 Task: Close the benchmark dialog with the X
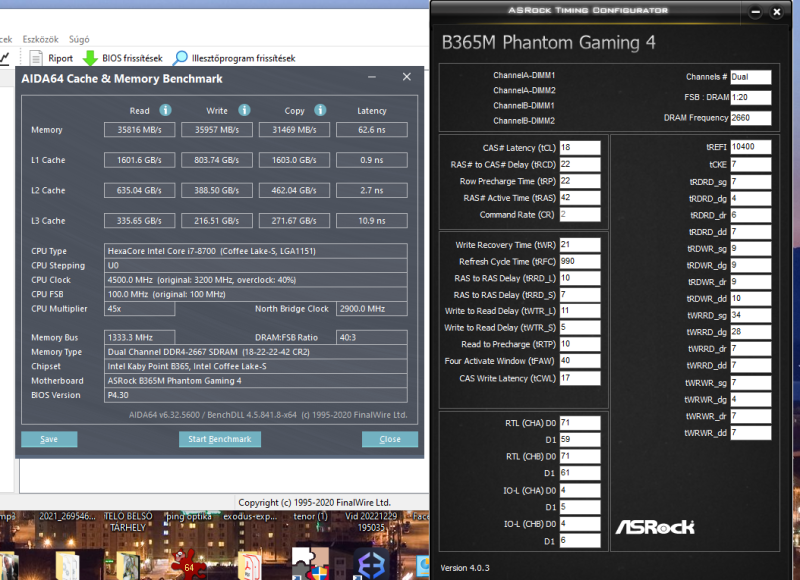[x=407, y=77]
